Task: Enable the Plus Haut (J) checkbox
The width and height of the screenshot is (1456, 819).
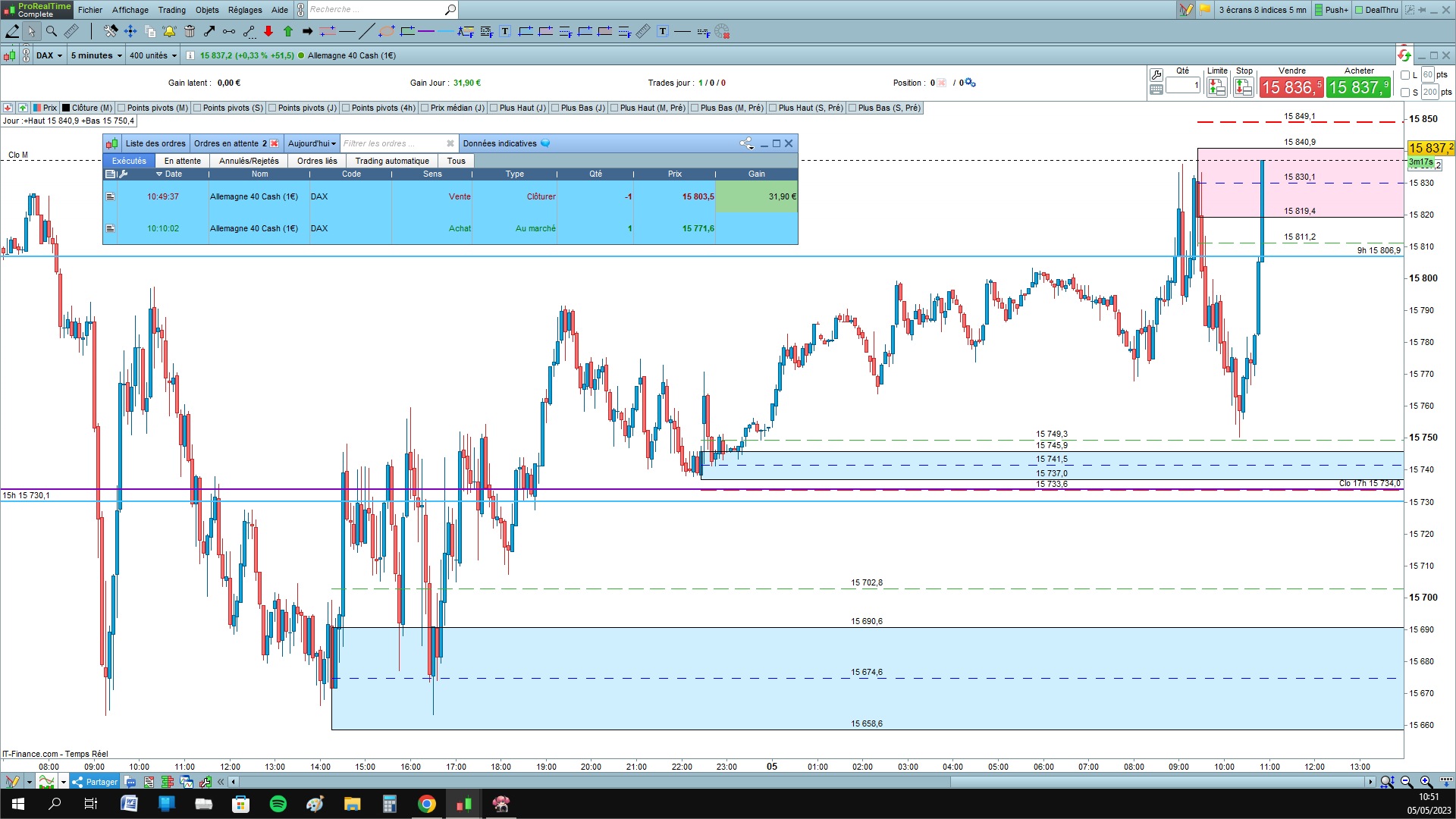Action: pyautogui.click(x=494, y=108)
